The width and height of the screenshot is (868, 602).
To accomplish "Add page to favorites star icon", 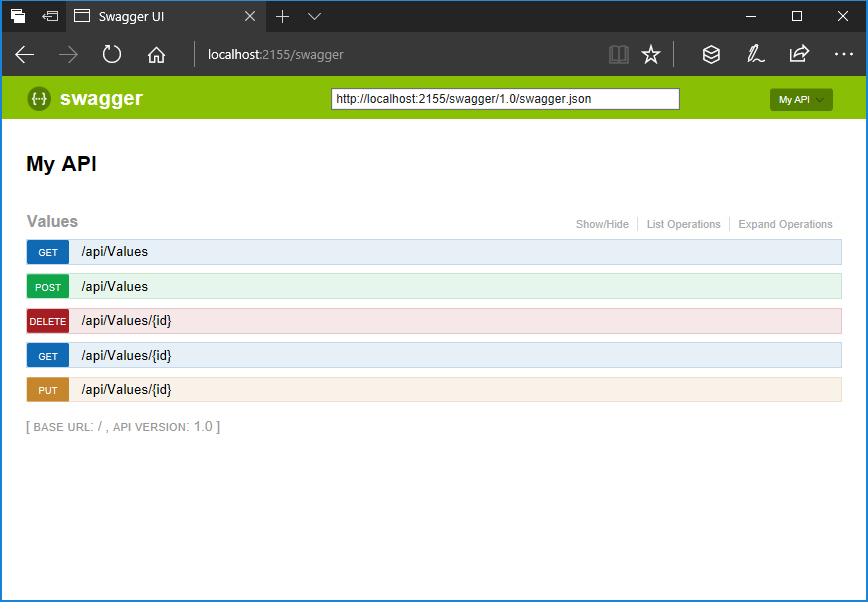I will click(x=651, y=55).
